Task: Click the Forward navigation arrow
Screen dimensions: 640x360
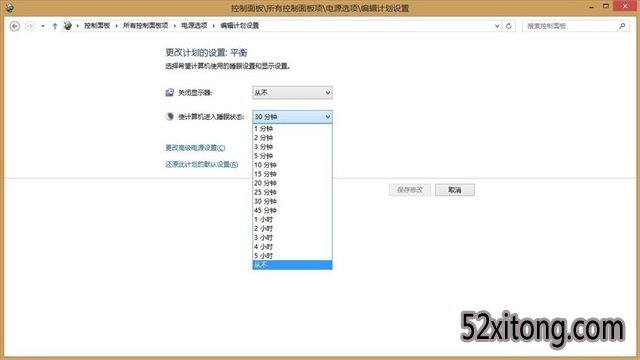Action: tap(30, 26)
